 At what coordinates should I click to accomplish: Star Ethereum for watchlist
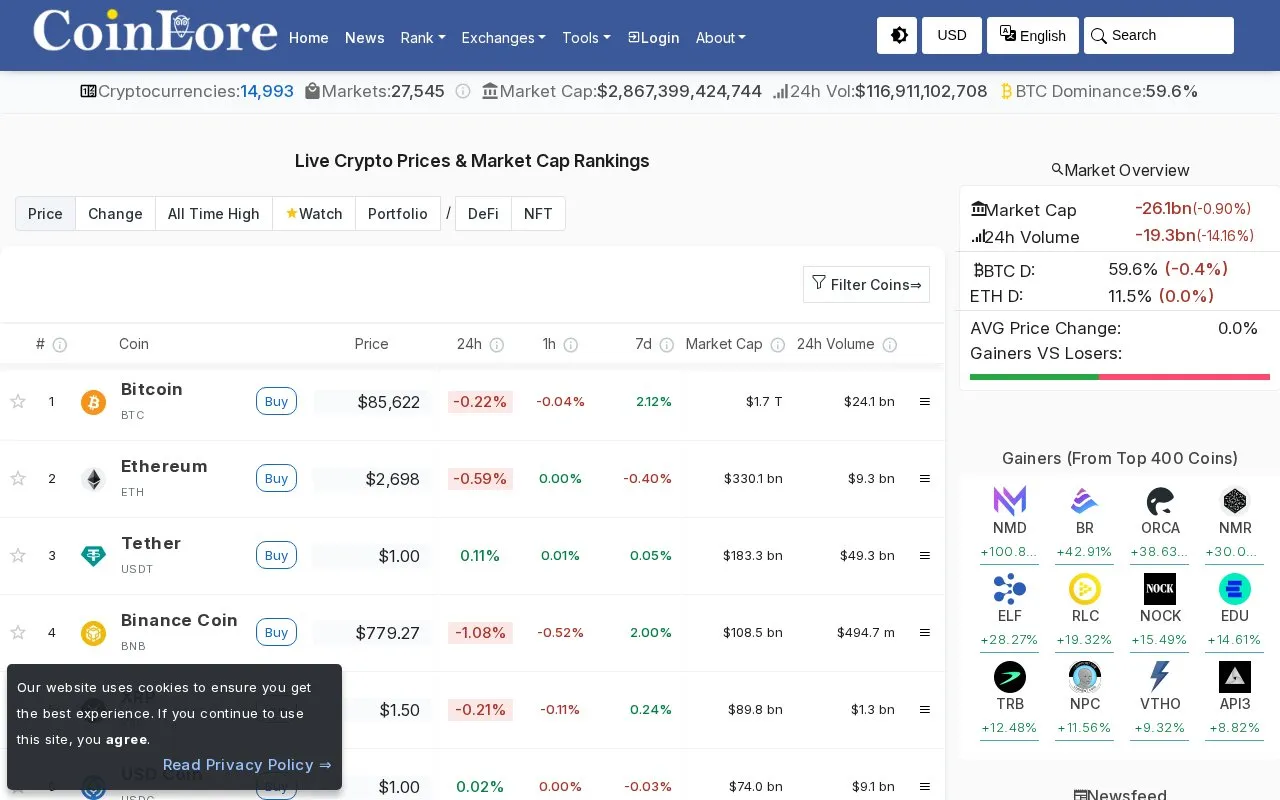17,478
